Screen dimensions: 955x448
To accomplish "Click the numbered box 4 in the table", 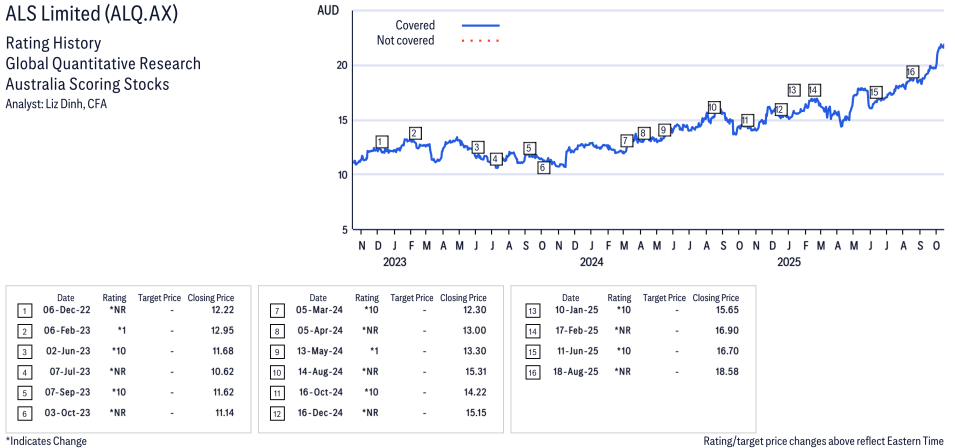I will click(24, 369).
